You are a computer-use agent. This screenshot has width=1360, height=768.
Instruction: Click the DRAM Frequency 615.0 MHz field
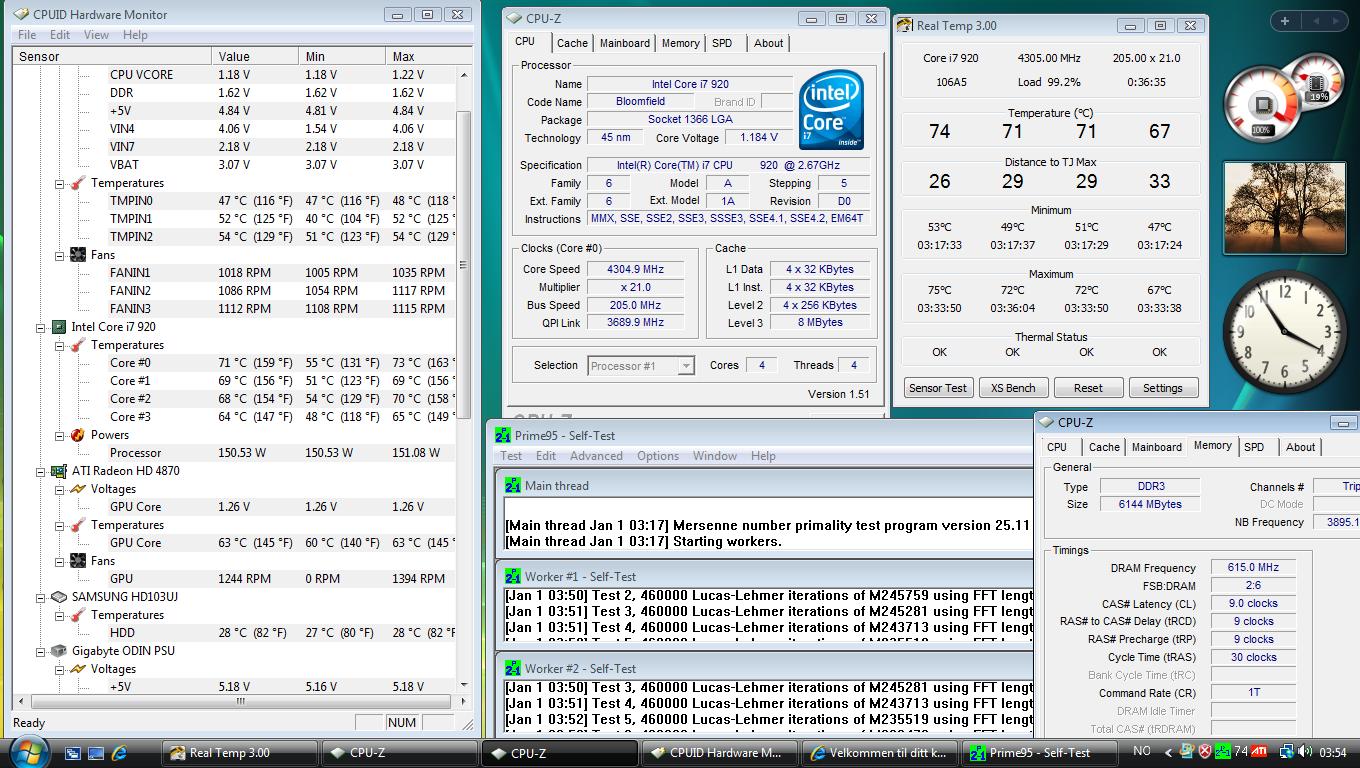(x=1253, y=567)
